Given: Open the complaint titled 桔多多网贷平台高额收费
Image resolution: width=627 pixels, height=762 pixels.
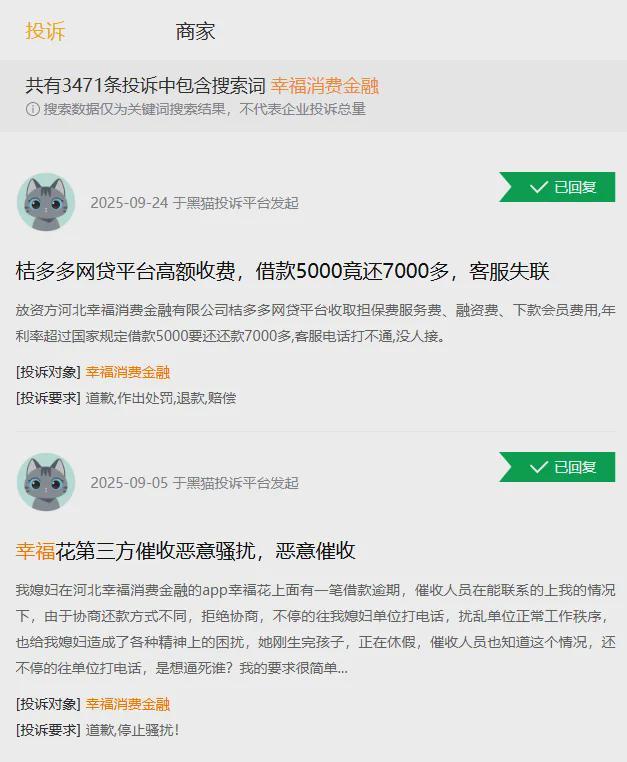Looking at the screenshot, I should (x=282, y=271).
